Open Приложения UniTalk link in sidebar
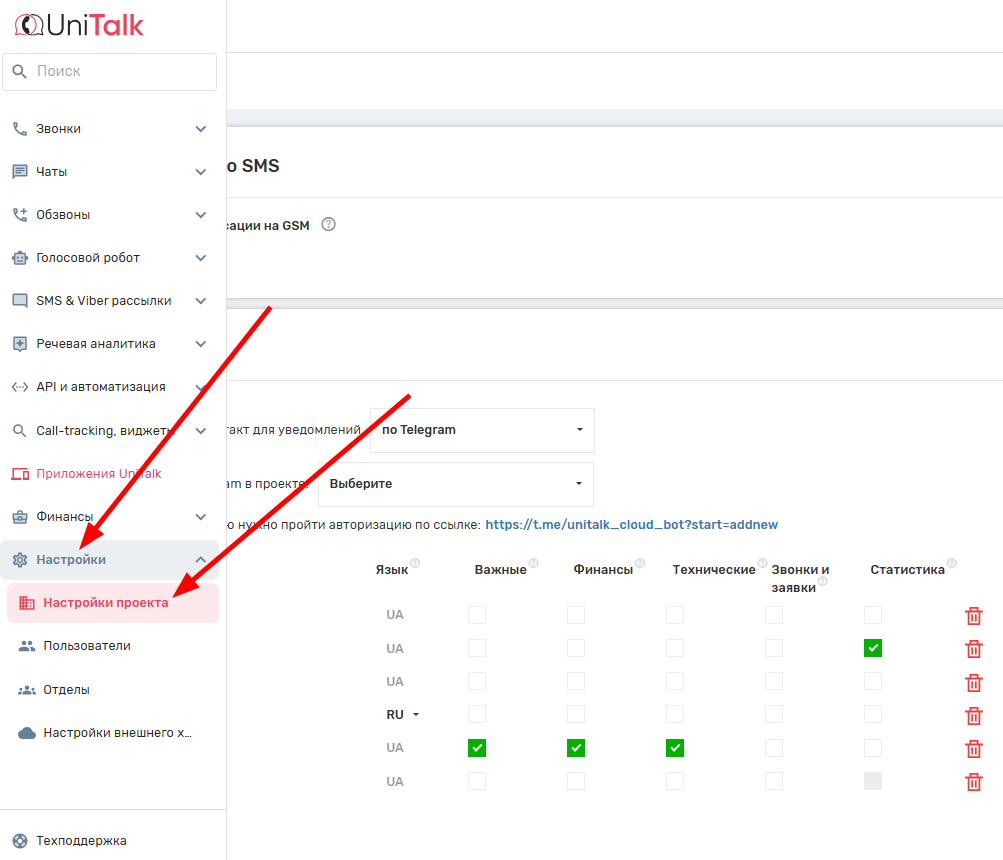Image resolution: width=1003 pixels, height=860 pixels. coord(98,473)
